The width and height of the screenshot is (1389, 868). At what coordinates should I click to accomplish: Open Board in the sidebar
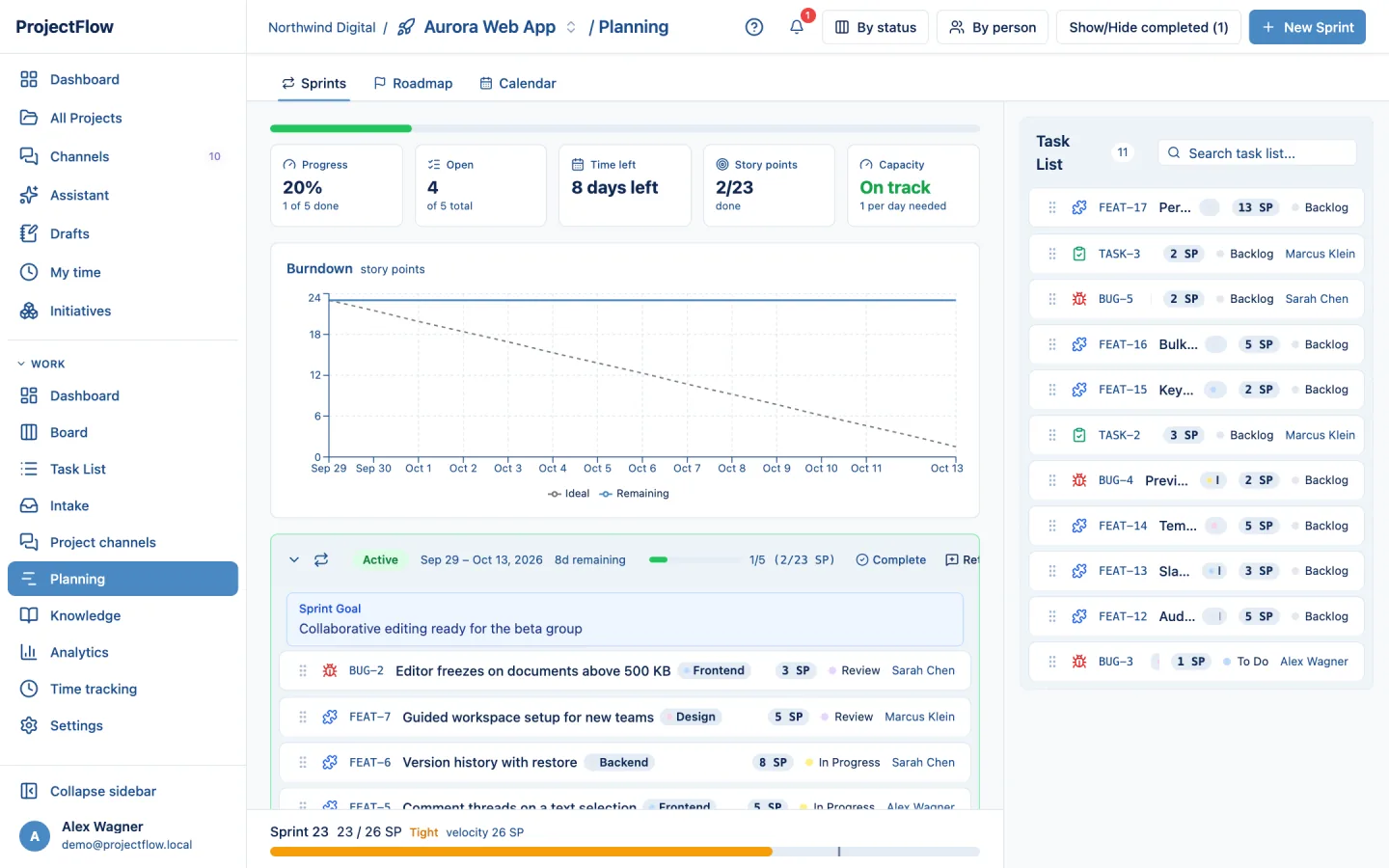coord(123,432)
